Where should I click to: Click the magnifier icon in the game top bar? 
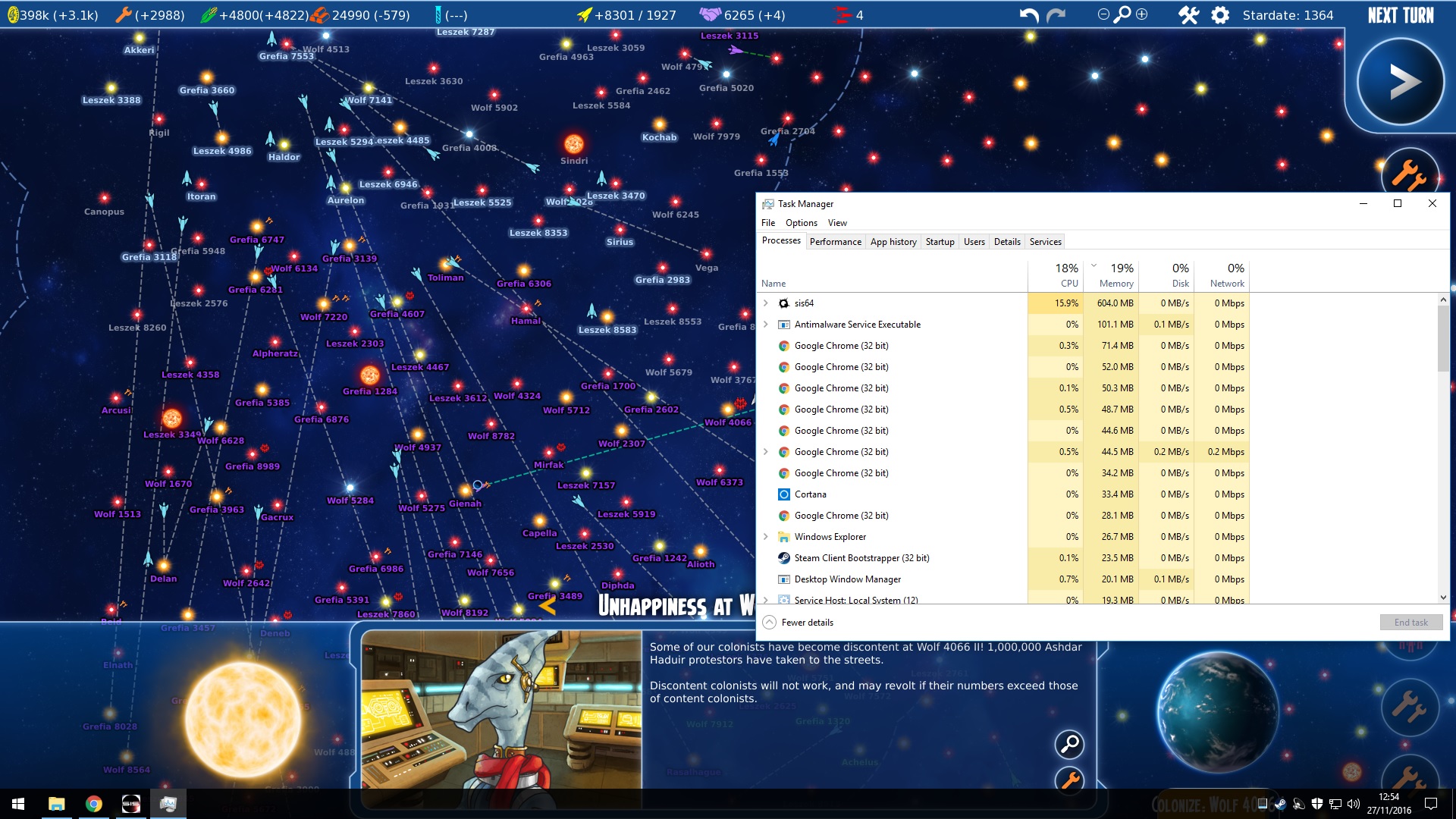click(1122, 14)
